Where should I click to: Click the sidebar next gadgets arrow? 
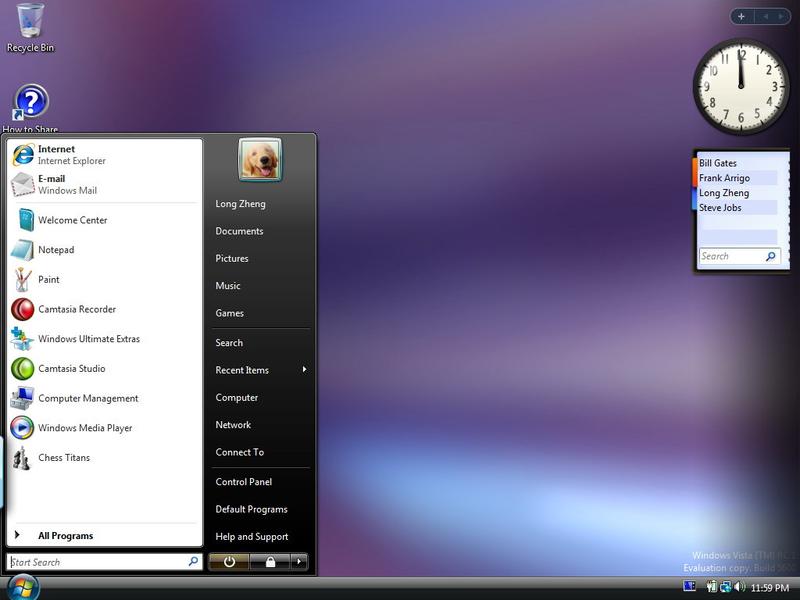[x=781, y=16]
